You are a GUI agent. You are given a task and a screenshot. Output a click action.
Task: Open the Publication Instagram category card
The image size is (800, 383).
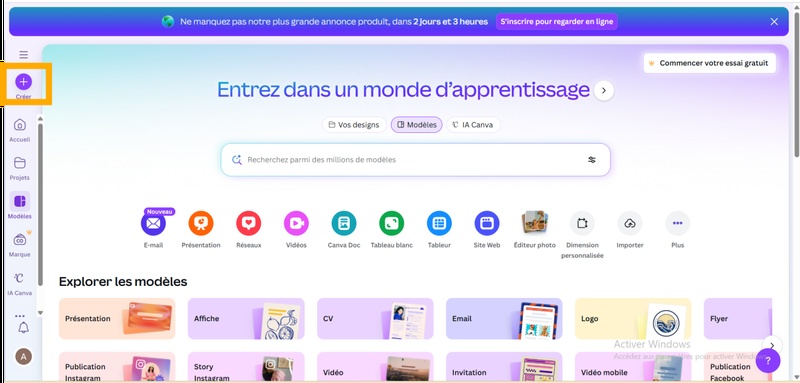pyautogui.click(x=117, y=367)
